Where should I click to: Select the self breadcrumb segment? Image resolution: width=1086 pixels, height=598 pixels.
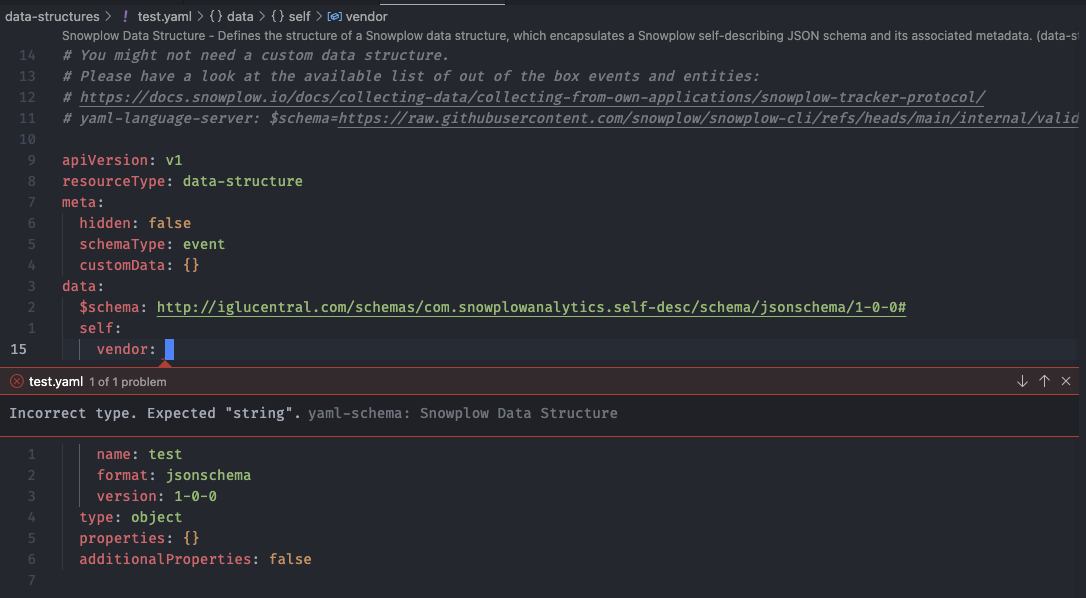[299, 16]
